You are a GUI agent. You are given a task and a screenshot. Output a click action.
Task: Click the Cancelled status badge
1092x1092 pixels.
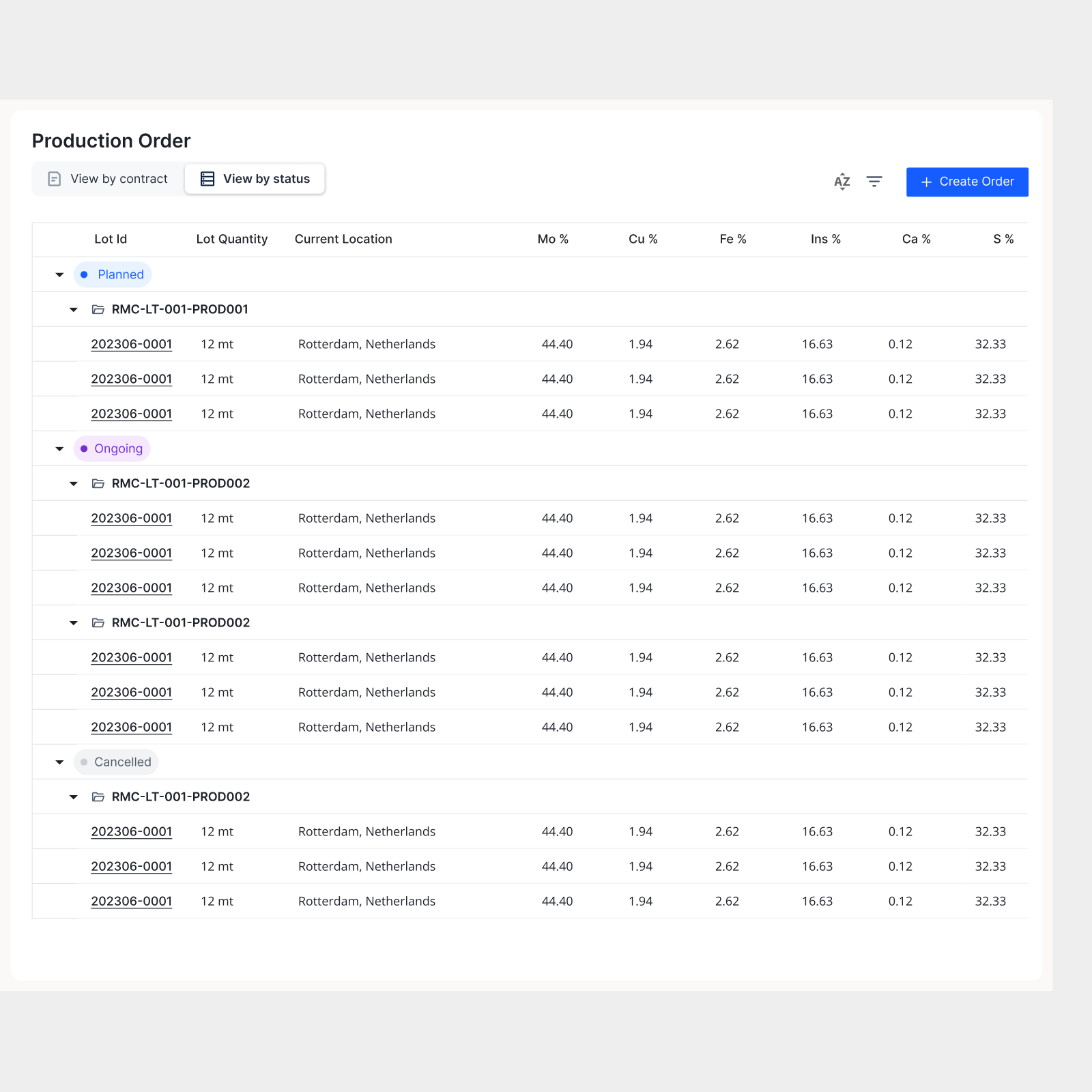116,762
